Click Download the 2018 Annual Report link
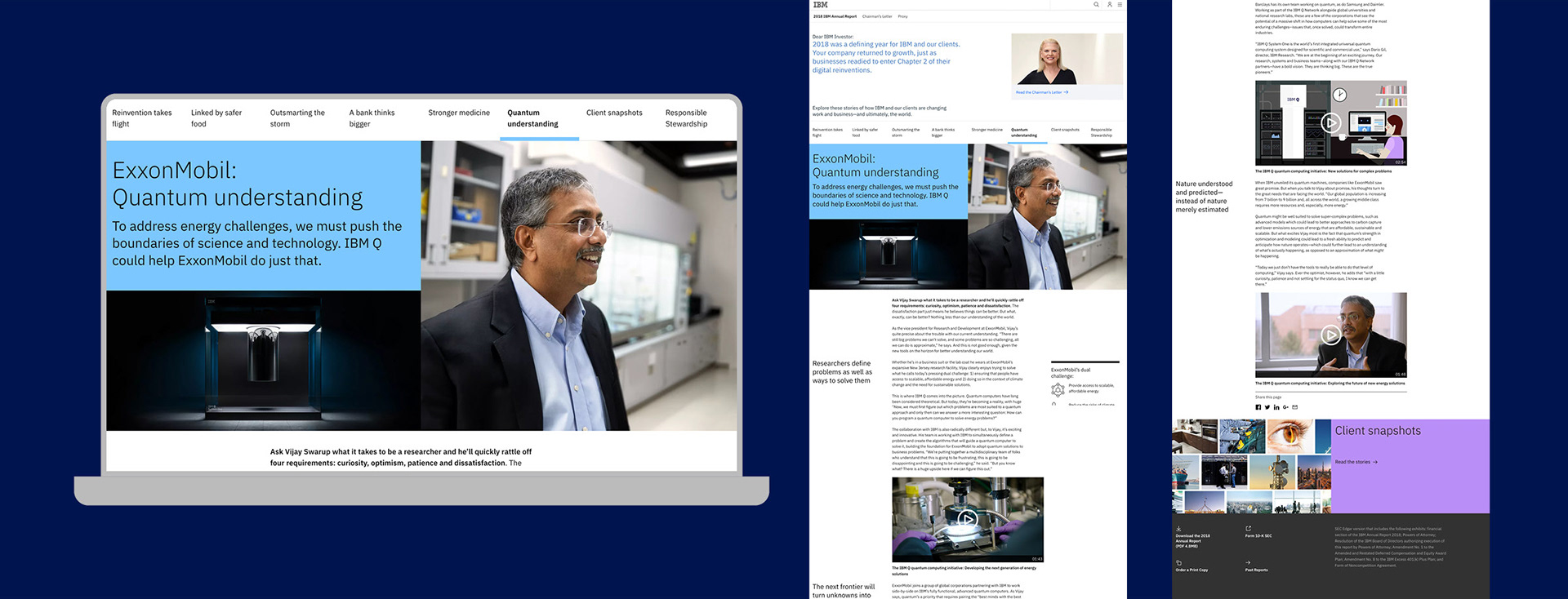The height and width of the screenshot is (599, 1568). (x=1193, y=540)
